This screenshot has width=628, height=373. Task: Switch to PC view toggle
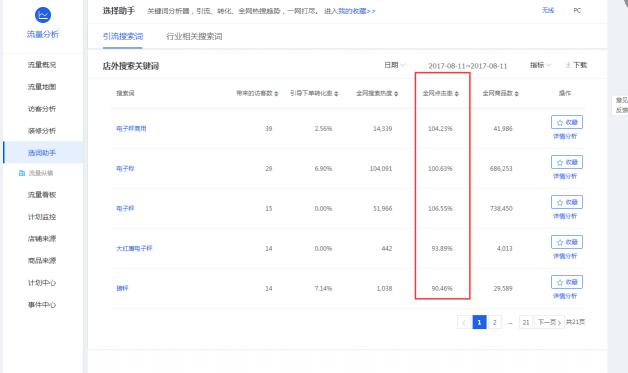click(577, 10)
